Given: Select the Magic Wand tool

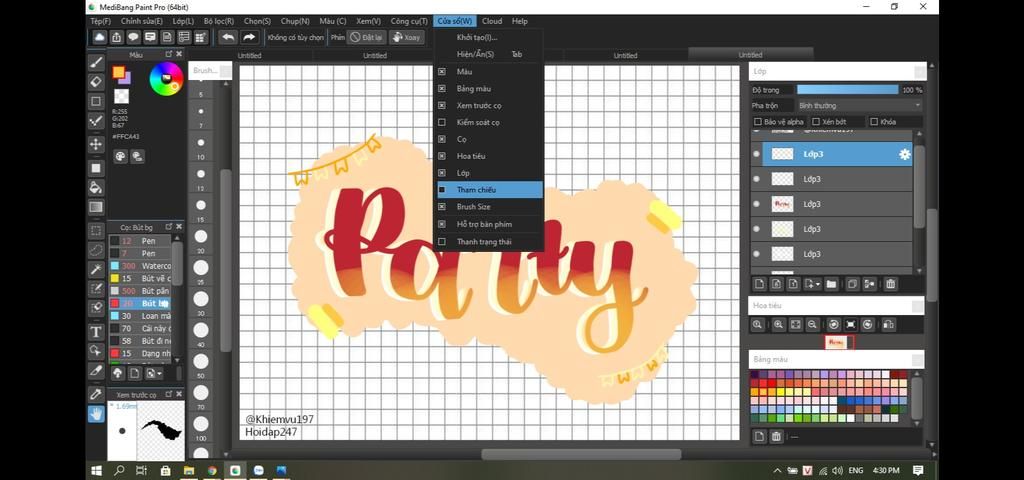Looking at the screenshot, I should click(x=96, y=269).
